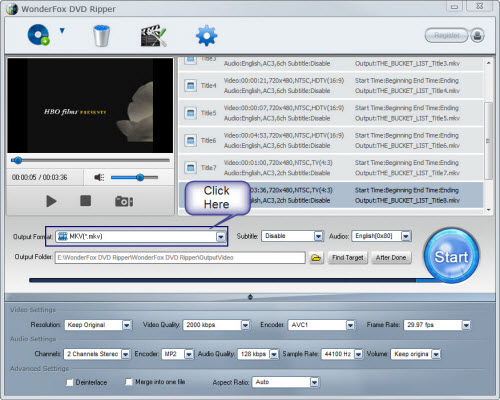Toggle the Title7 row icon
The height and width of the screenshot is (400, 500).
190,168
